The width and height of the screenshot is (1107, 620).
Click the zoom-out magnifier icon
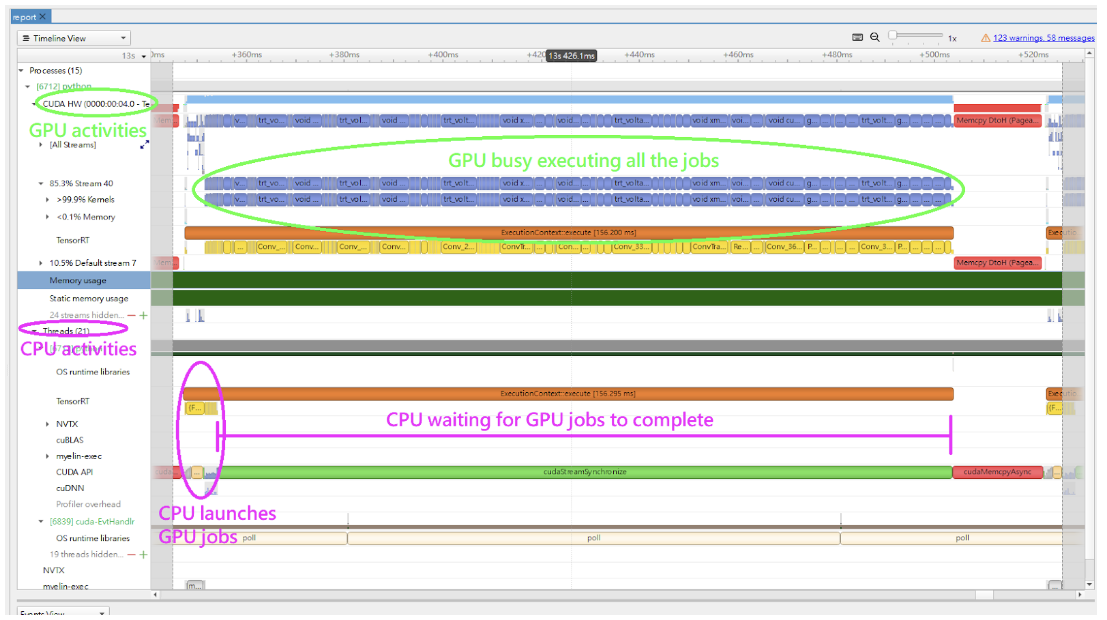[x=875, y=37]
